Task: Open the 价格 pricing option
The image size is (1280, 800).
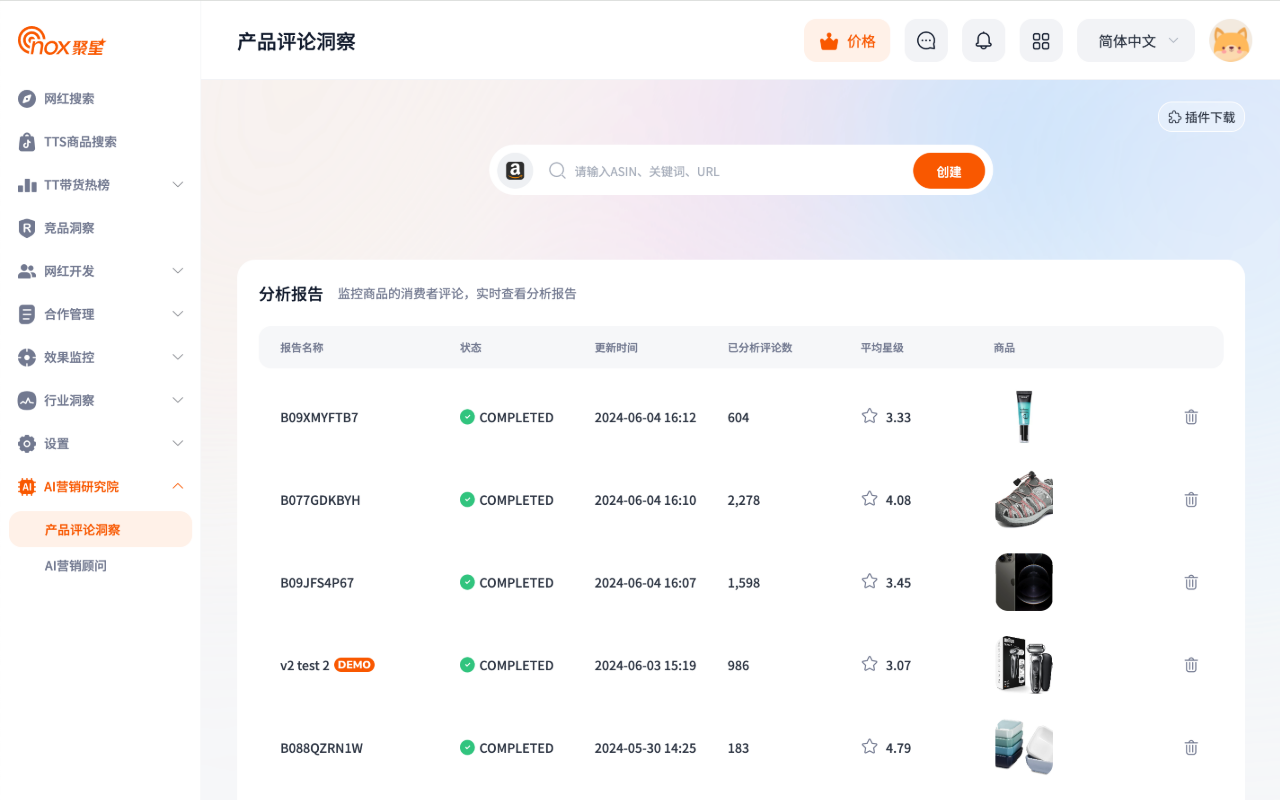Action: [847, 40]
